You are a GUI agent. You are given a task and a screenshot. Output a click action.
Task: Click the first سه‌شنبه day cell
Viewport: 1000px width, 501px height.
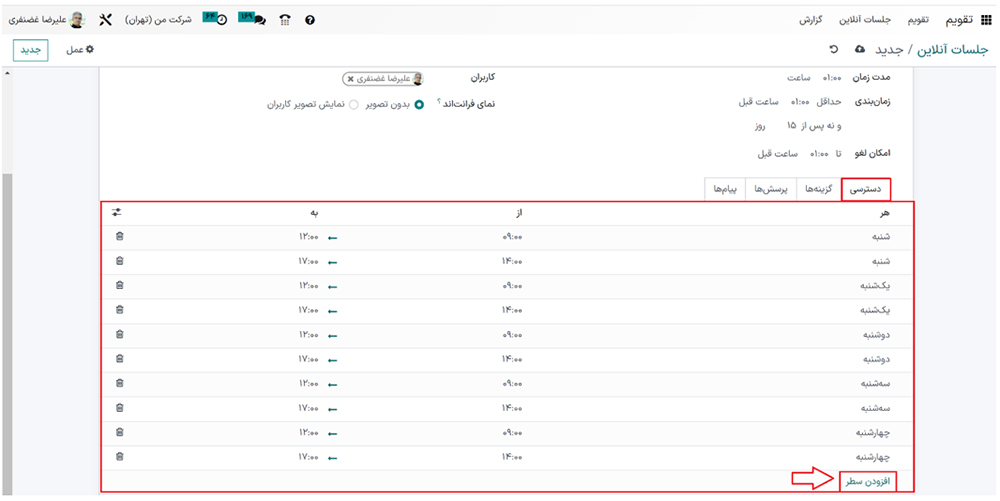pos(876,384)
